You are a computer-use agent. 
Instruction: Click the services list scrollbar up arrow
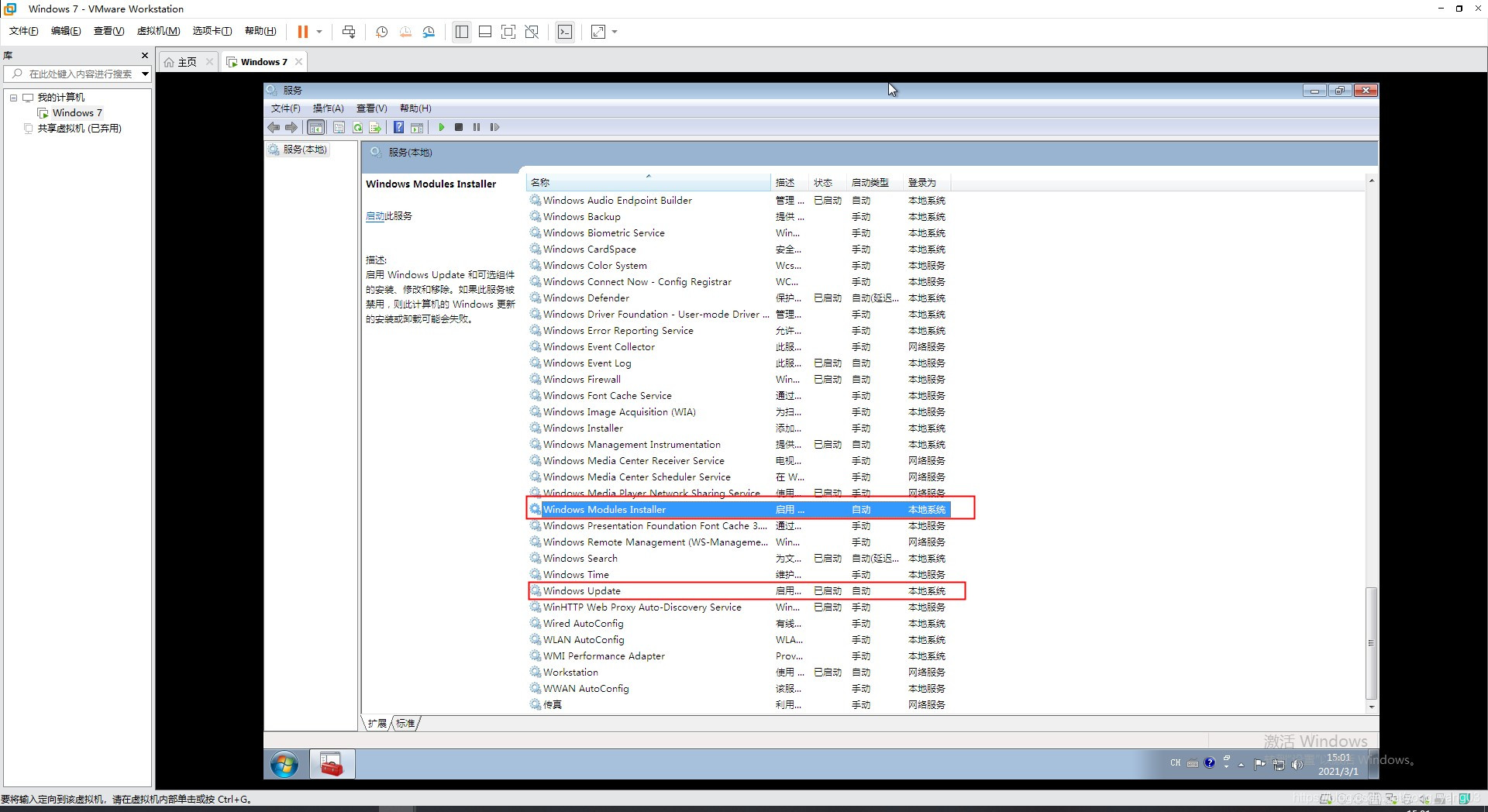1372,181
